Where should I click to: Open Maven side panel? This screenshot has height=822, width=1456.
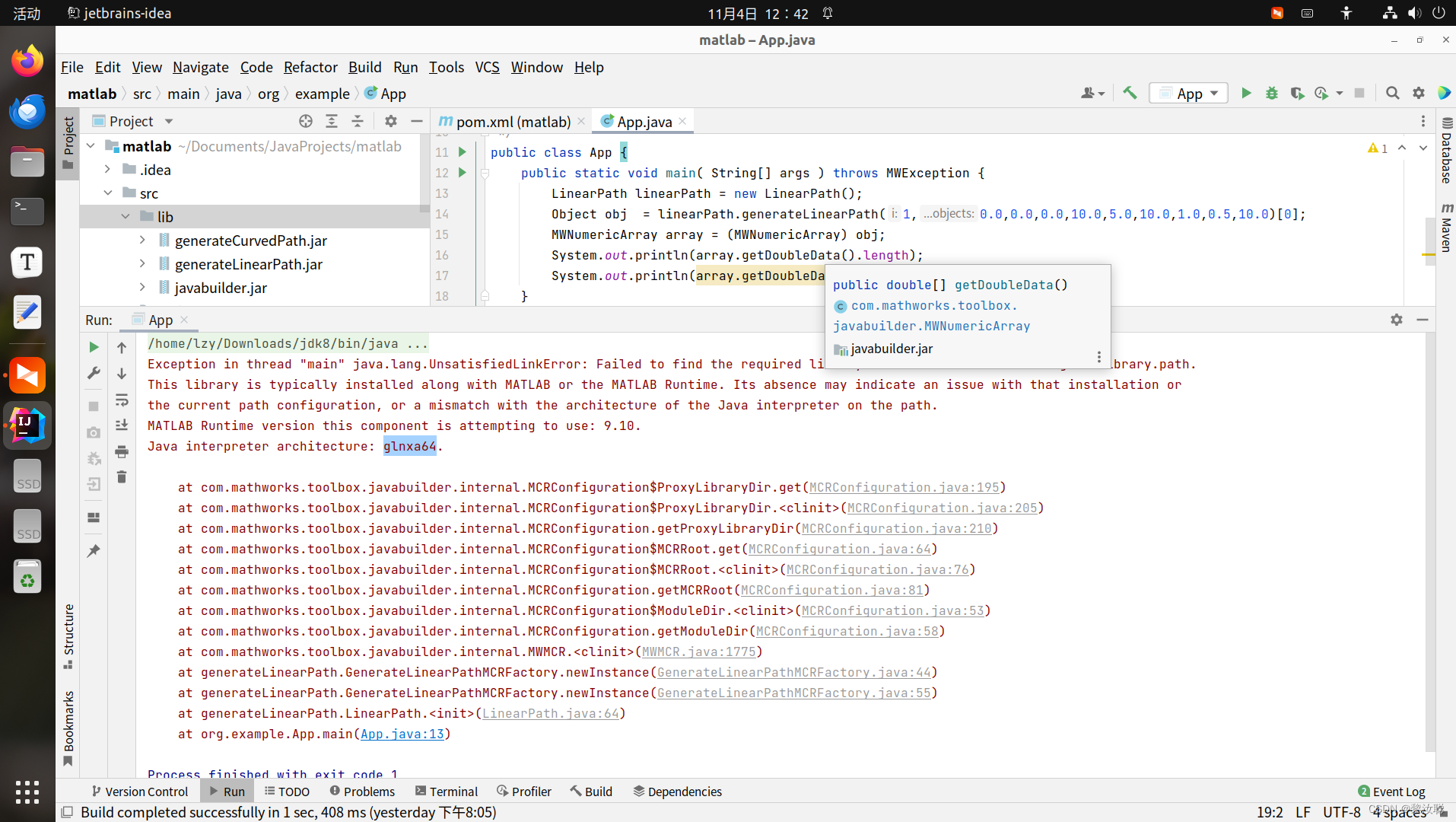click(x=1446, y=228)
